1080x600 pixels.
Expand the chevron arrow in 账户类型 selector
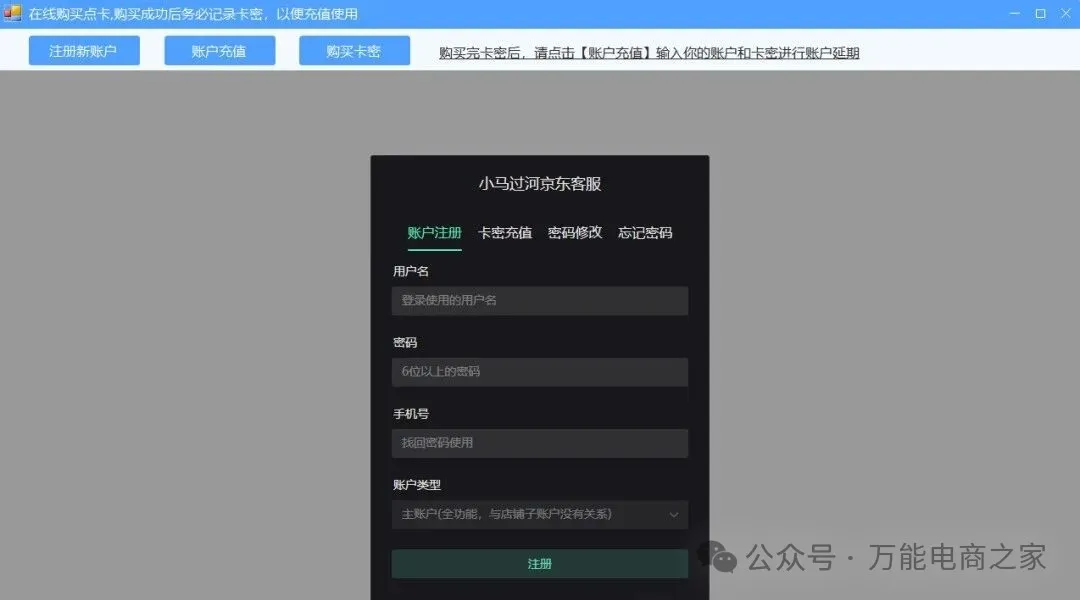click(x=674, y=515)
